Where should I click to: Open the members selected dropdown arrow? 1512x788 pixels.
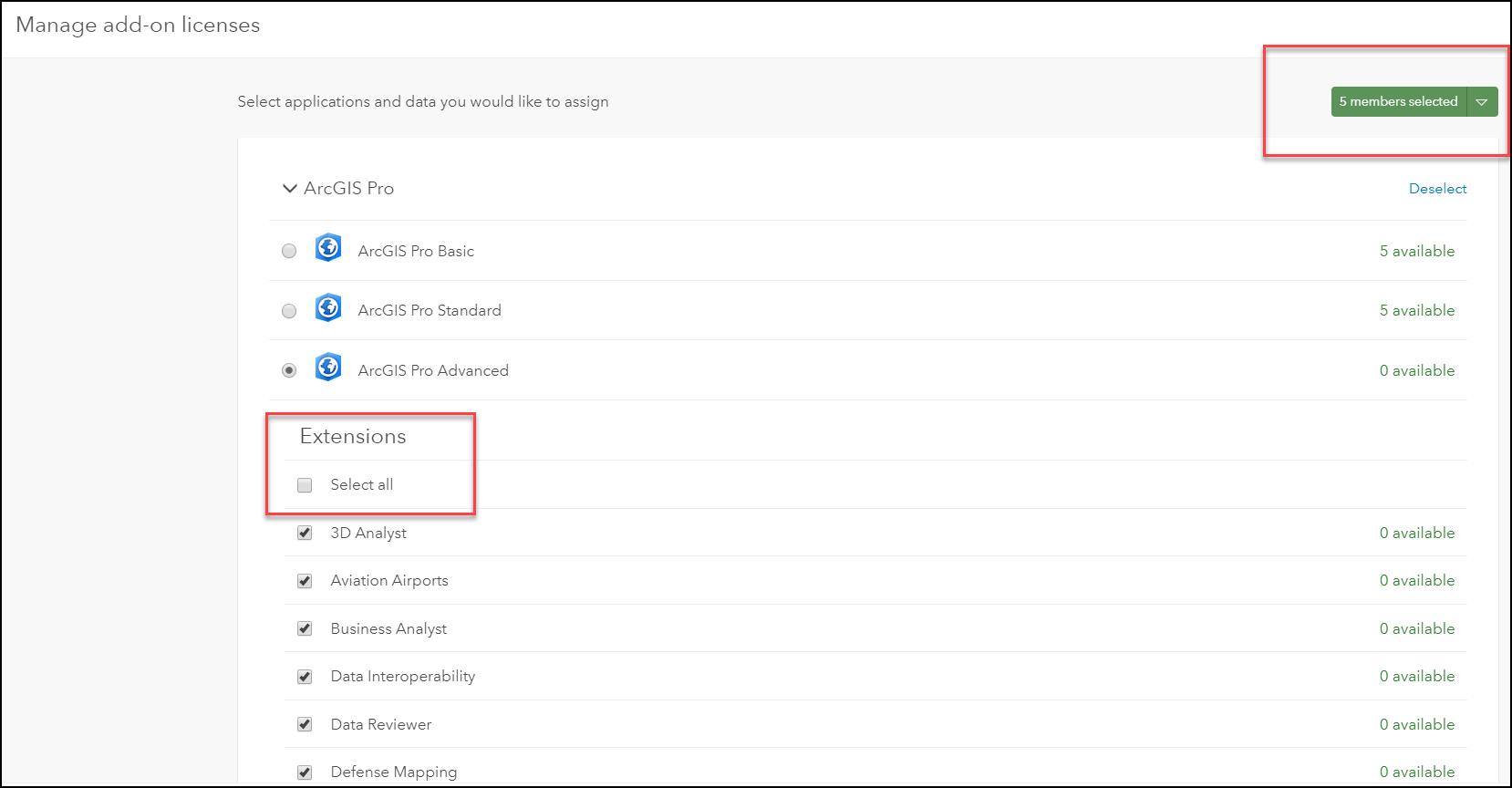1482,102
